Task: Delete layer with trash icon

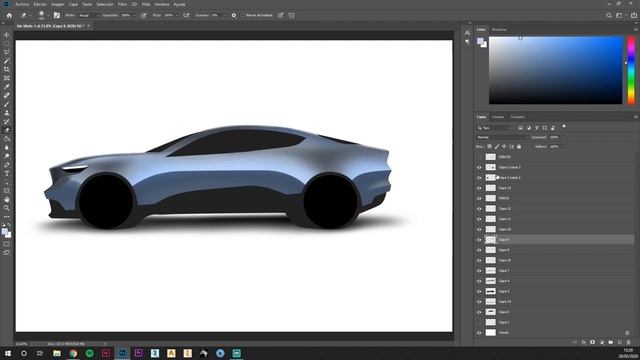Action: click(x=629, y=342)
